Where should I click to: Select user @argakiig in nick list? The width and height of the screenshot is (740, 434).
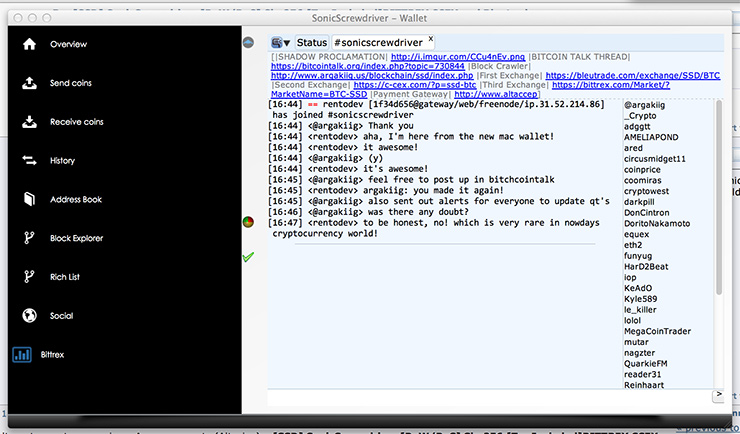(x=644, y=105)
